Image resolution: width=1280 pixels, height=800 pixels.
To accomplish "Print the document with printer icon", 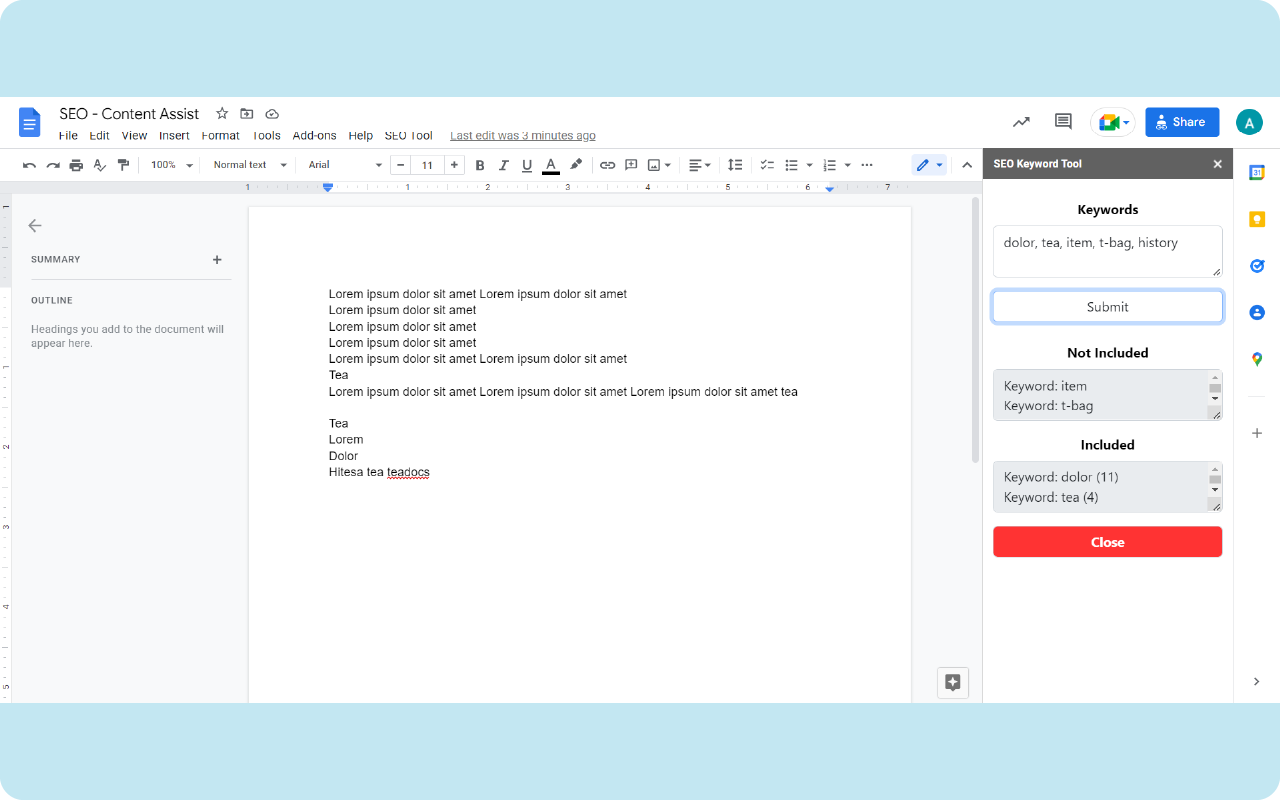I will click(x=76, y=165).
